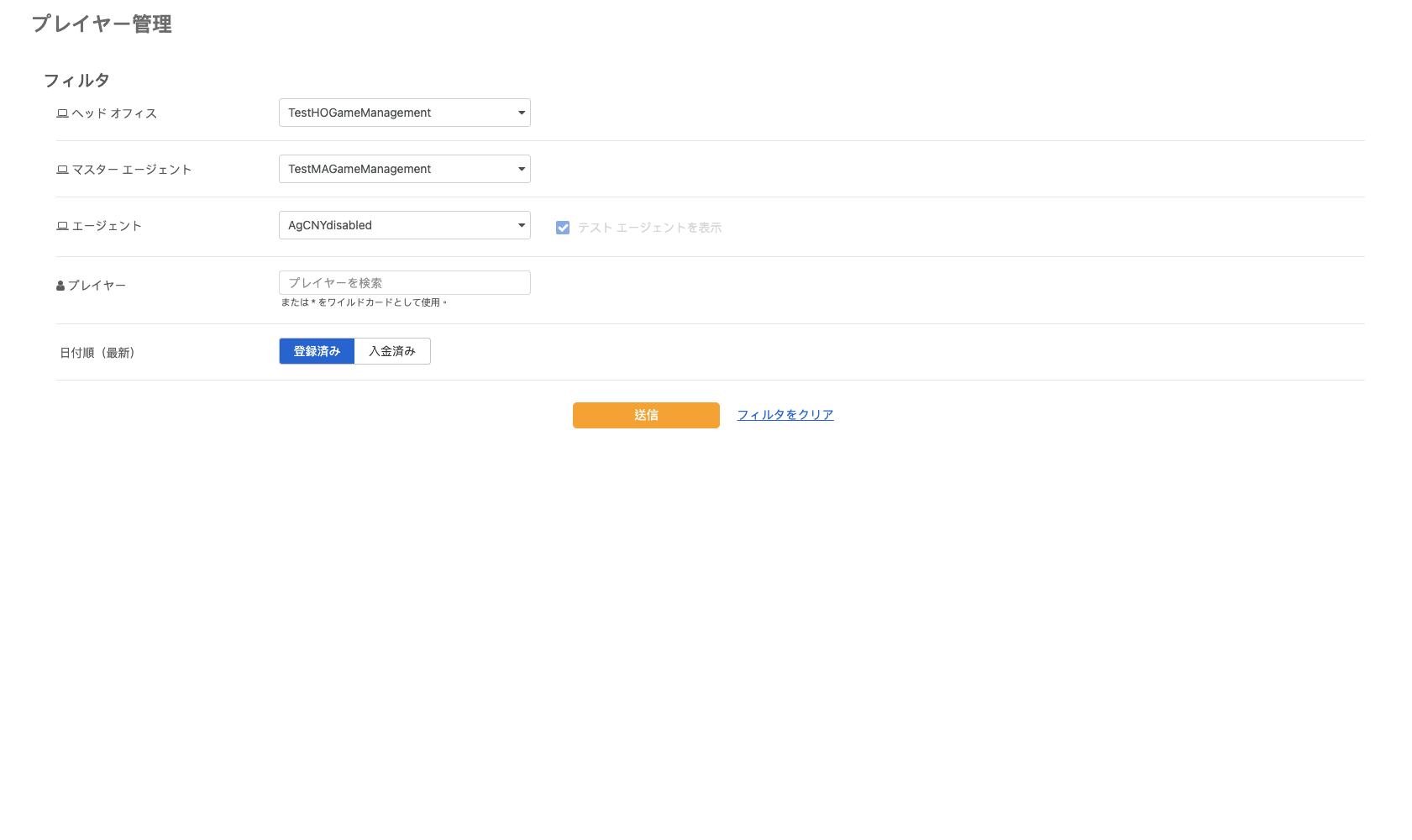
Task: Focus the プレイヤーを検索 input field
Action: pos(404,283)
